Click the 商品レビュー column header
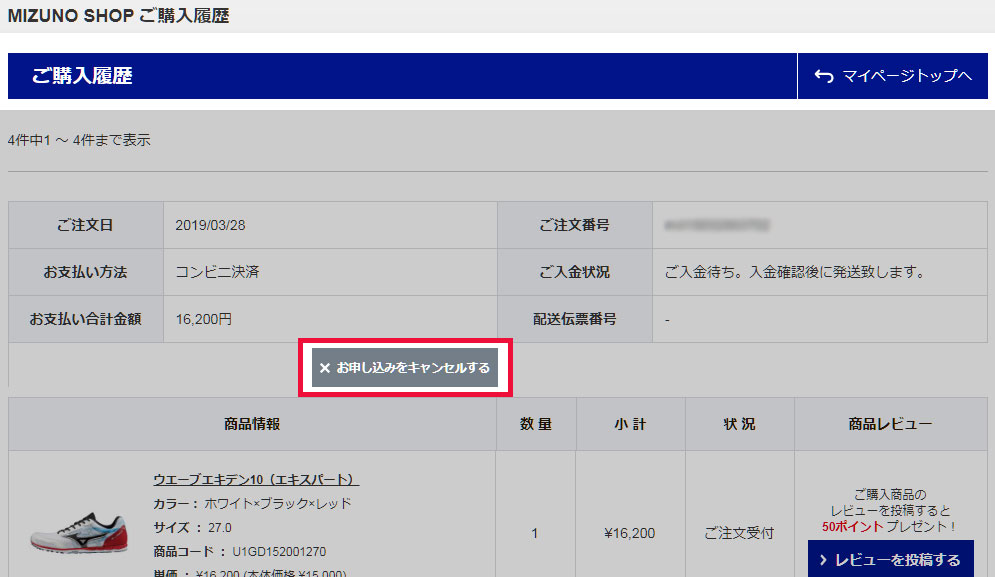Viewport: 995px width, 577px height. click(x=890, y=424)
